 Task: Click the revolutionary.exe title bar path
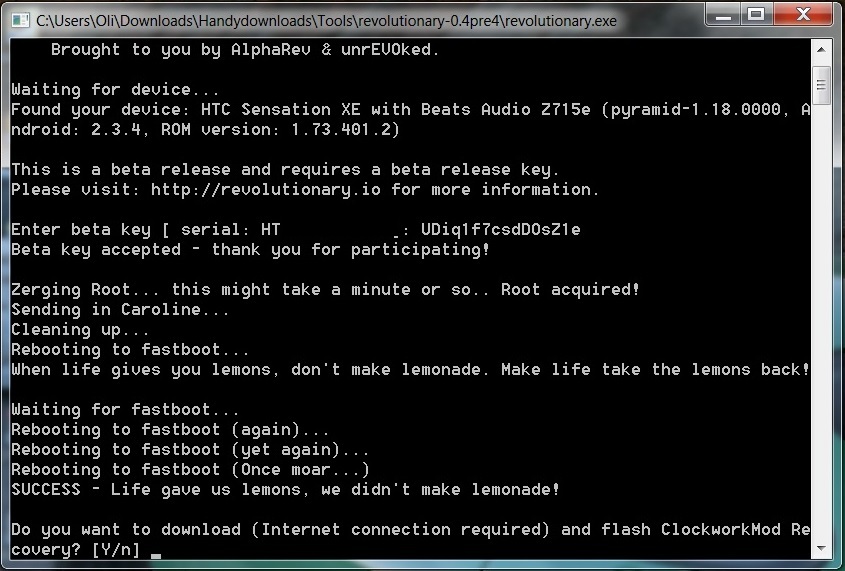point(327,21)
